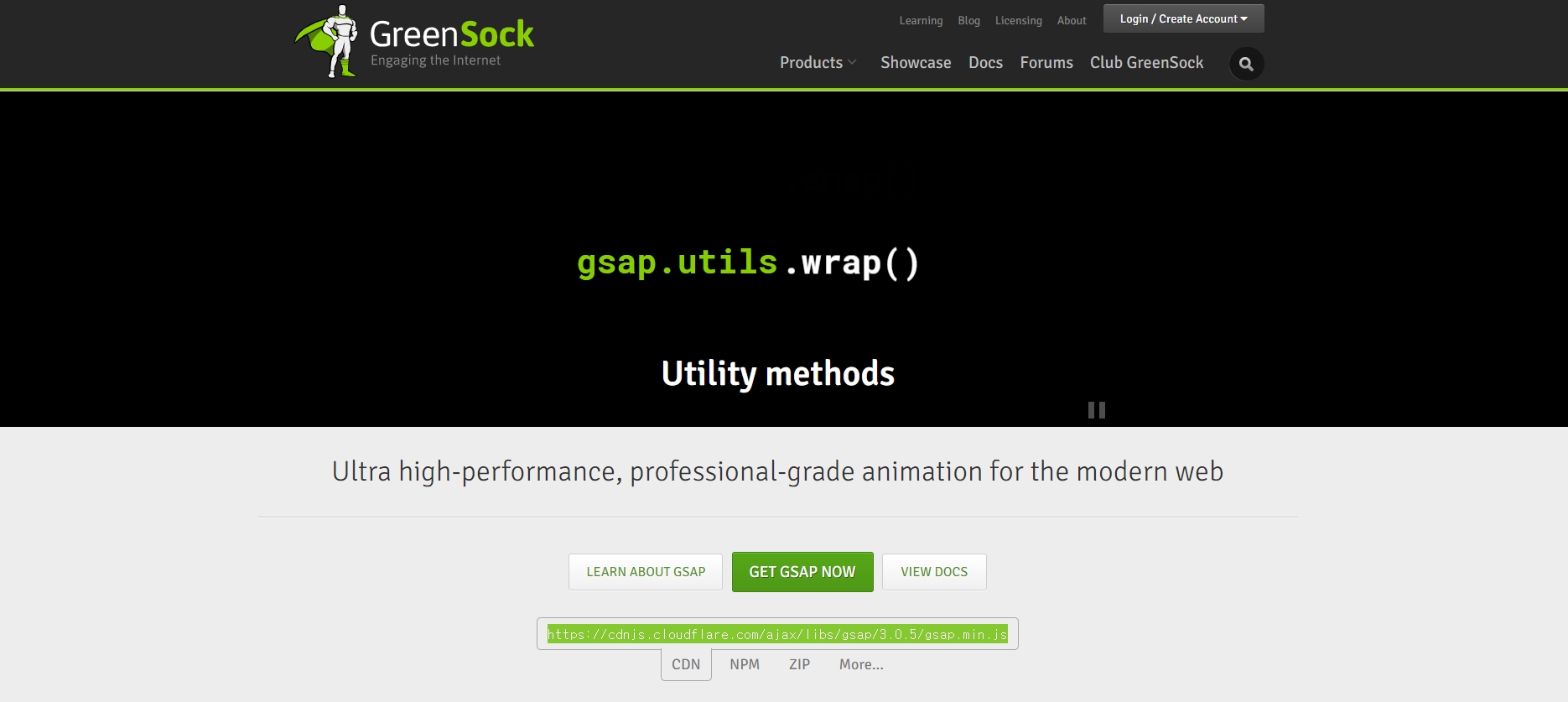This screenshot has width=1568, height=702.
Task: Click the View Docs button
Action: coord(934,572)
